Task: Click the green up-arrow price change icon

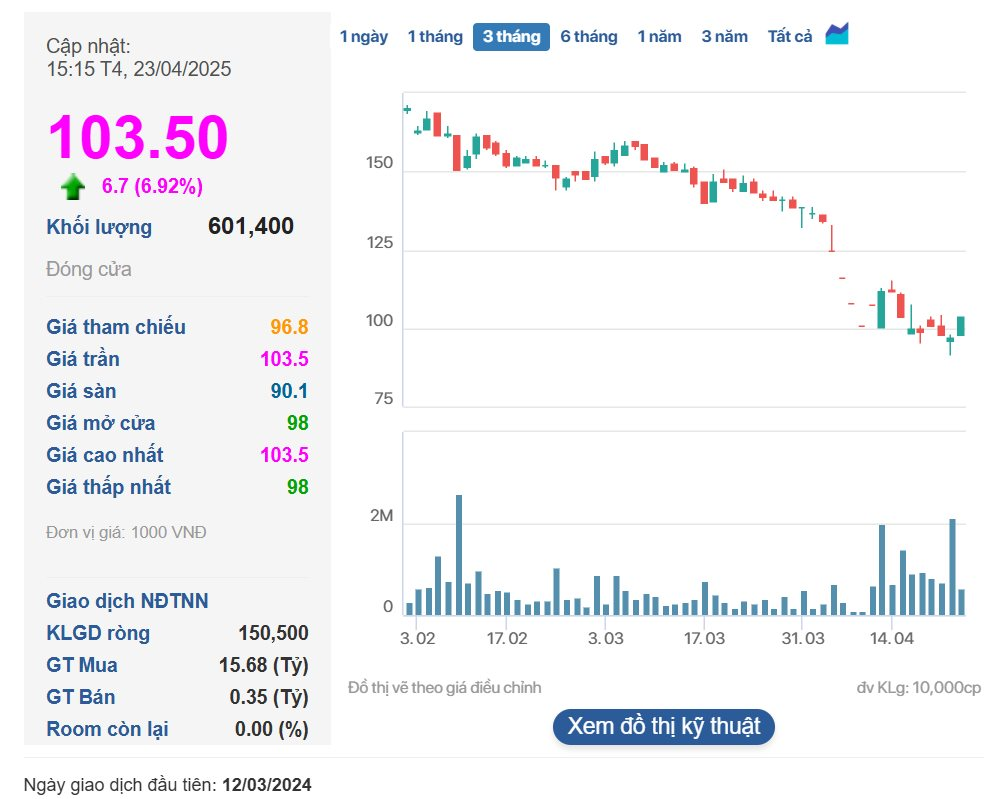Action: [x=73, y=186]
